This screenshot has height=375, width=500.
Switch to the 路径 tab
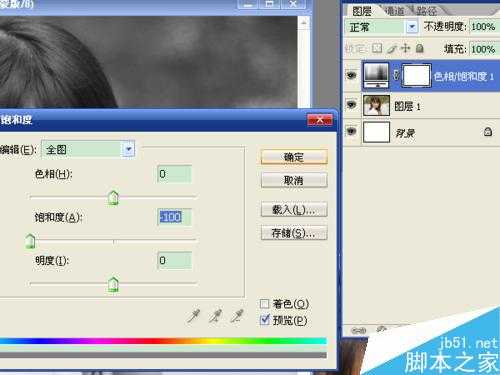click(426, 11)
